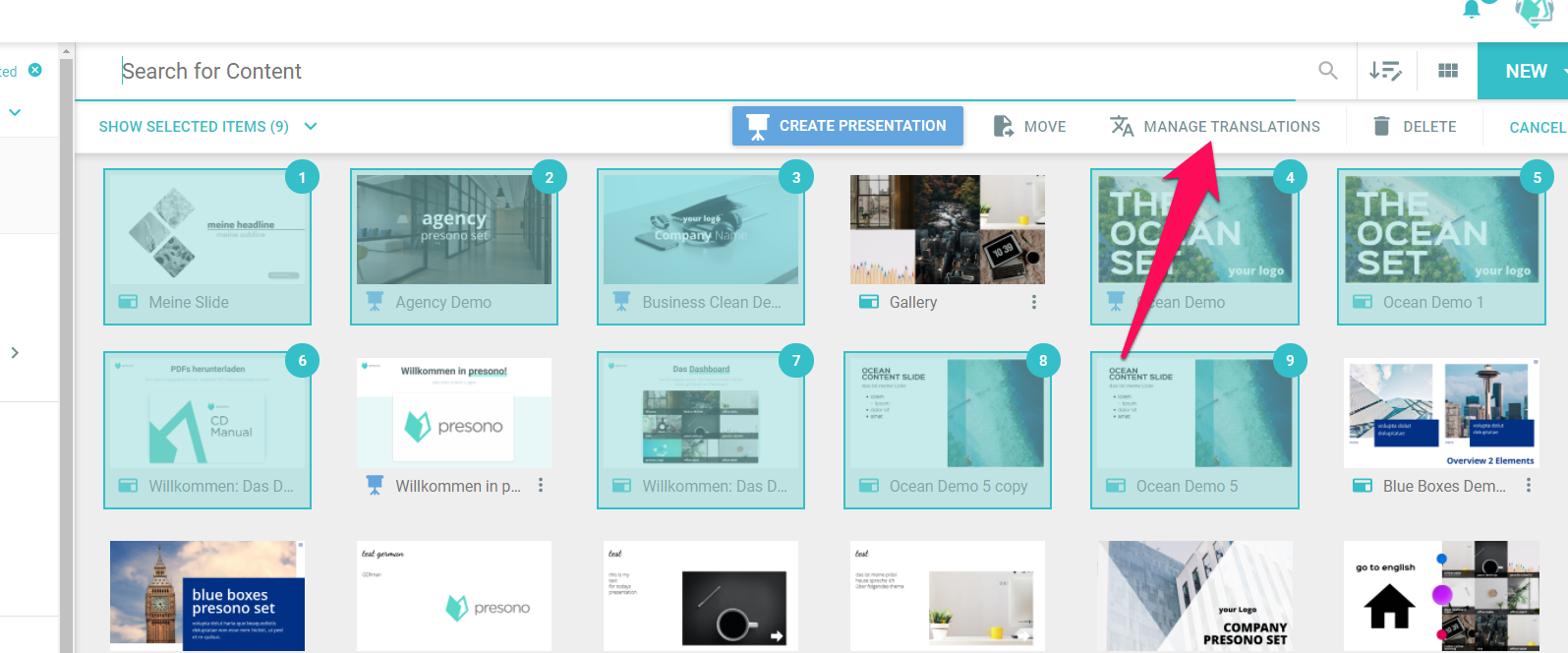Focus the Search for Content field

(x=688, y=71)
